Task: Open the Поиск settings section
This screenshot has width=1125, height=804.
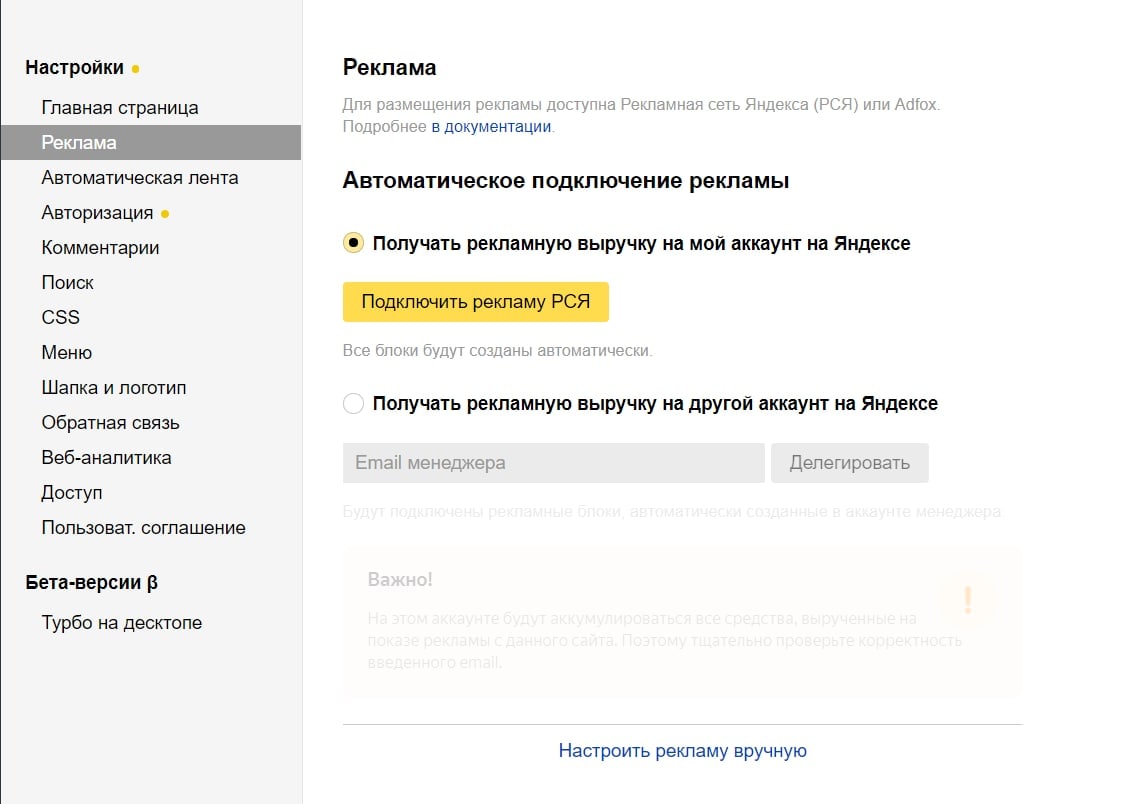Action: [67, 283]
